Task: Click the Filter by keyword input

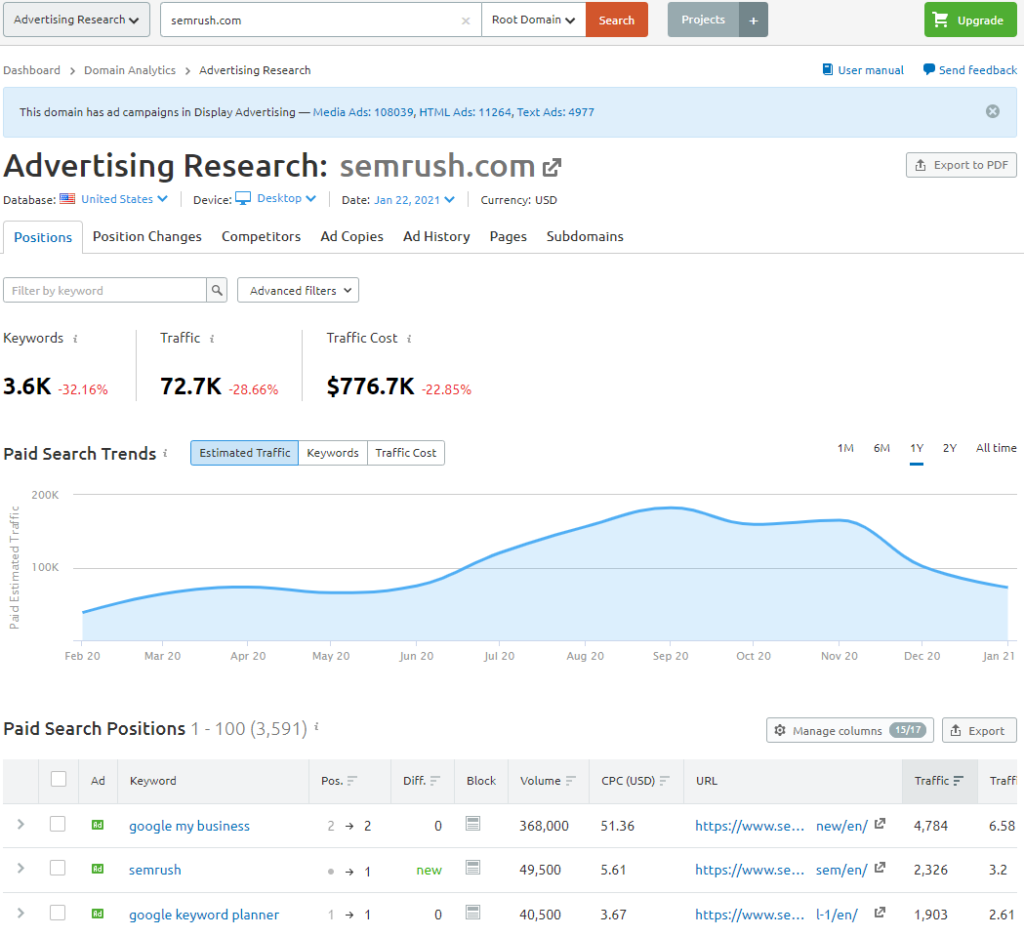Action: (105, 290)
